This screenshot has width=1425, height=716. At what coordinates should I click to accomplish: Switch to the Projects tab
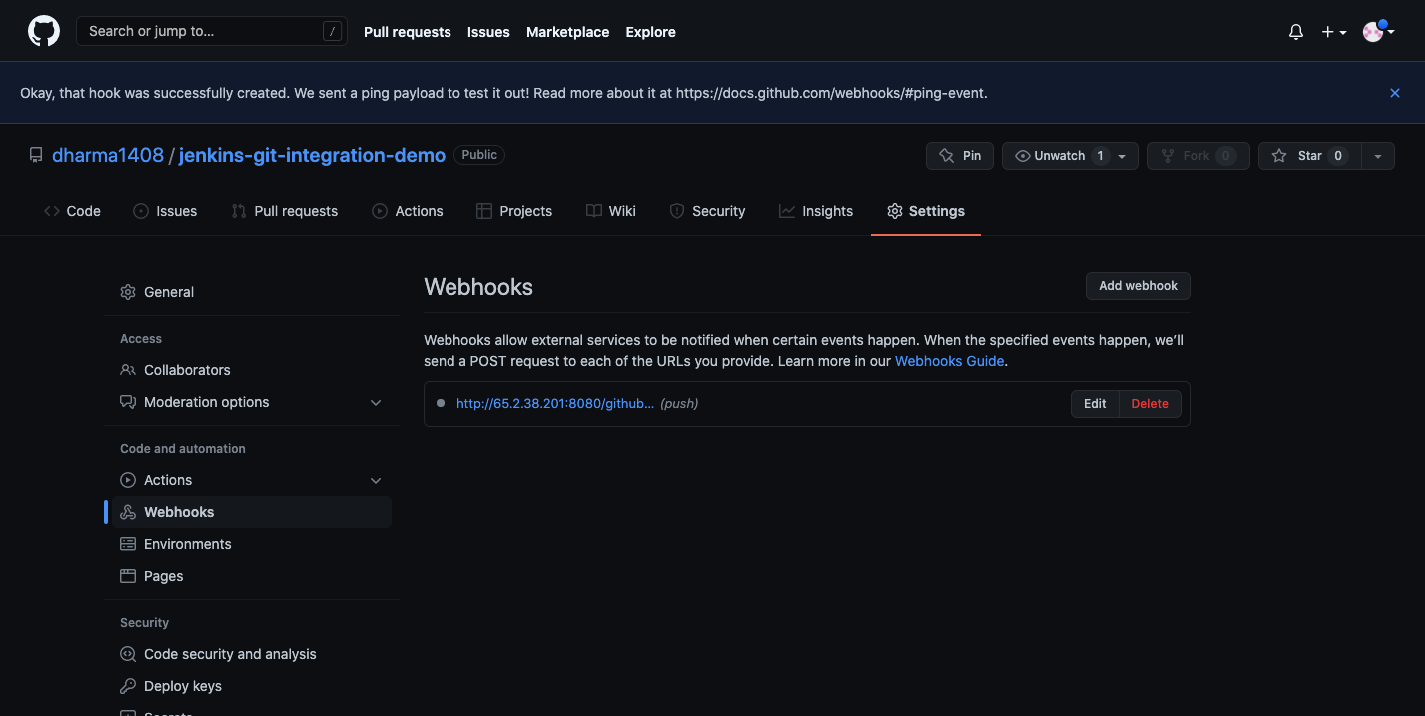514,211
